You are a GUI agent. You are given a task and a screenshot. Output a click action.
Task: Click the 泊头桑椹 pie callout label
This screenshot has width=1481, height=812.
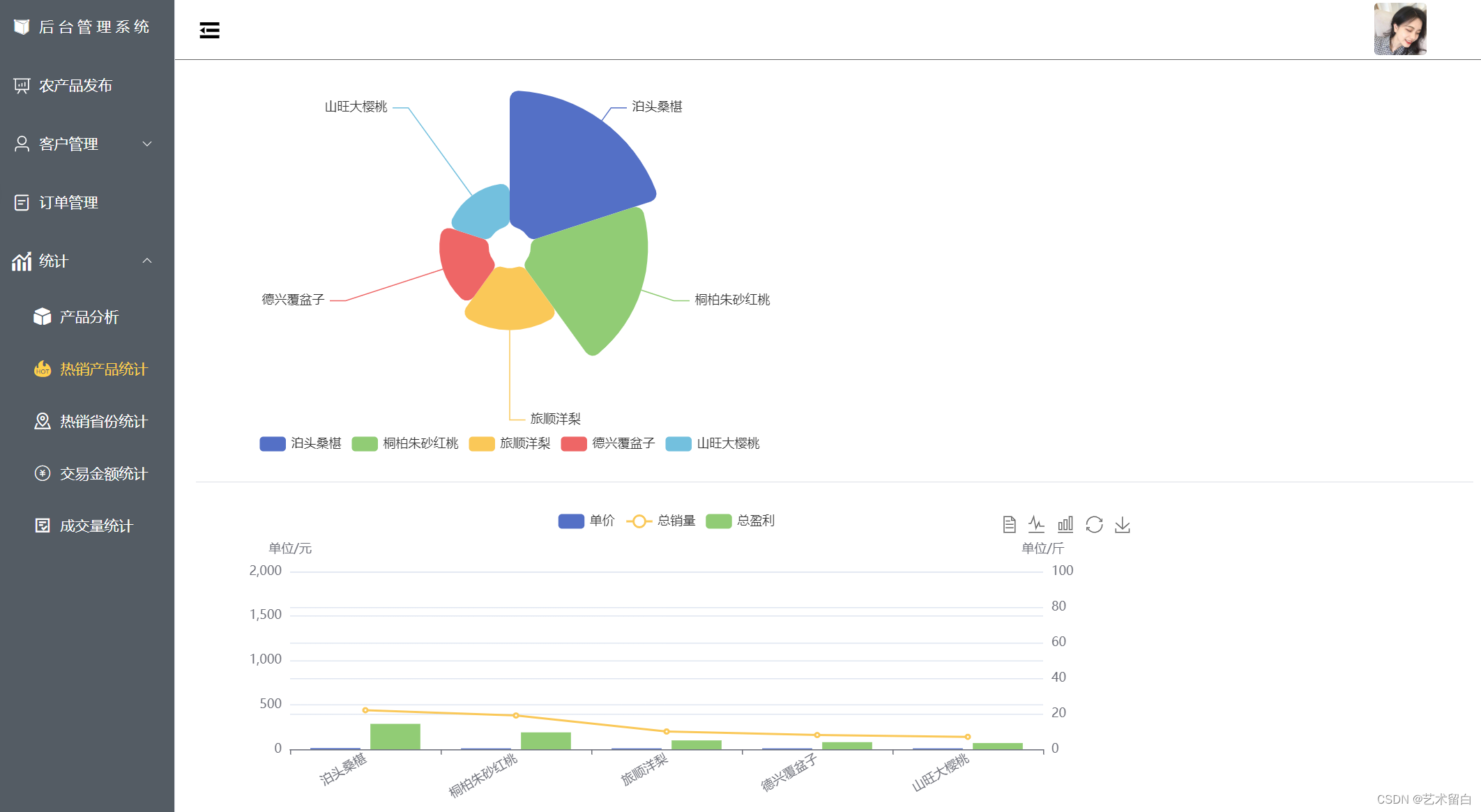657,107
